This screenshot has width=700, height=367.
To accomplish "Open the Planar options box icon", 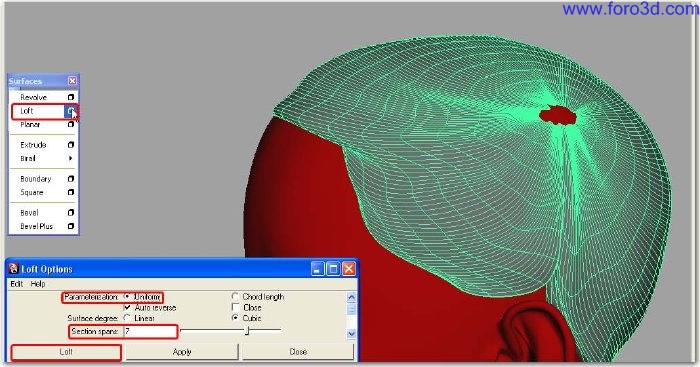I will pos(71,125).
